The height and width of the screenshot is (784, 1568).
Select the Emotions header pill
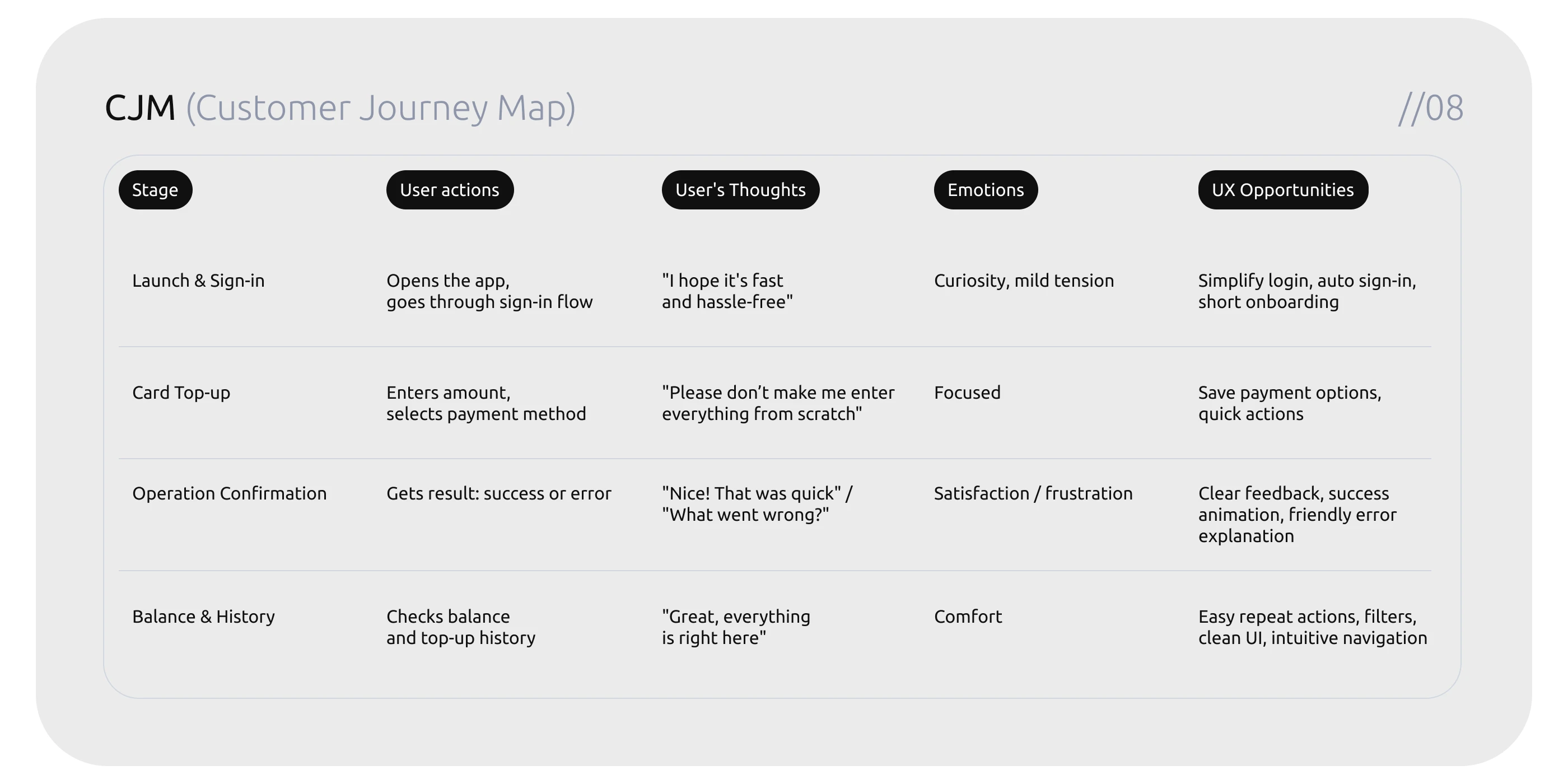tap(986, 190)
